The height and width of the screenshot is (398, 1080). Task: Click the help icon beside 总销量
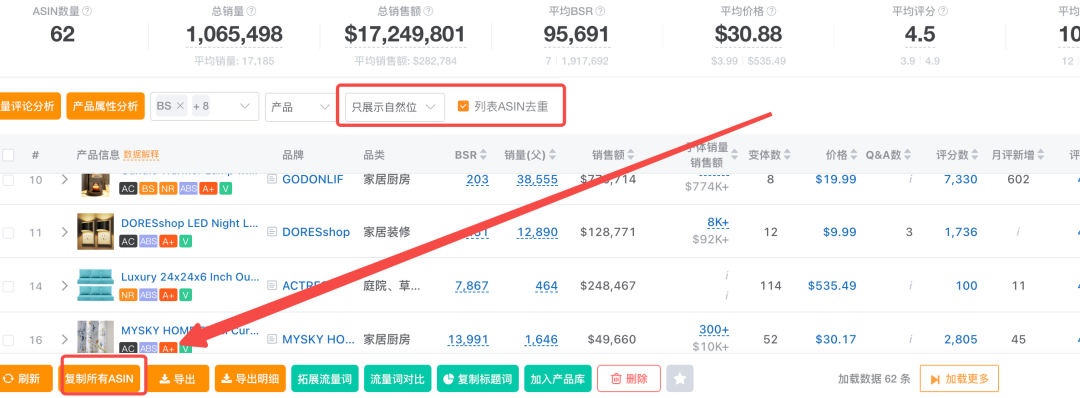tap(251, 12)
